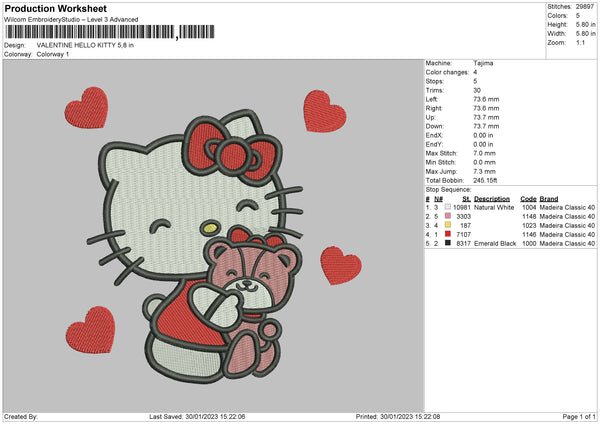The height and width of the screenshot is (424, 600).
Task: Click the Min Stitch value 0.0 mm
Action: tap(484, 163)
